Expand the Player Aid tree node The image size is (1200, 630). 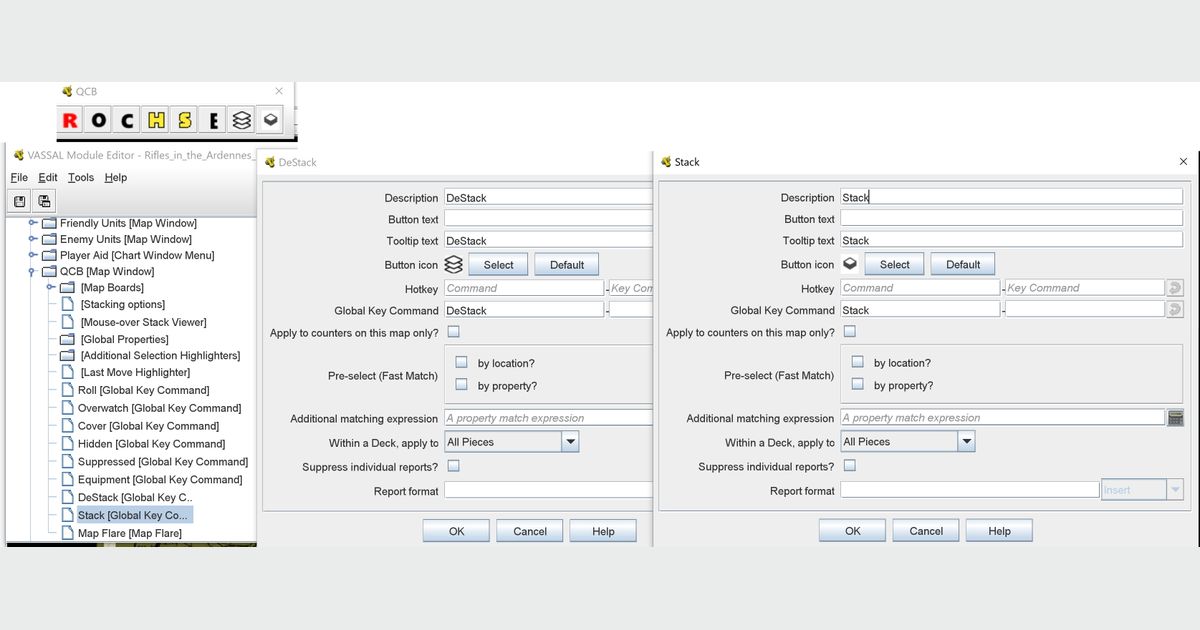click(34, 255)
